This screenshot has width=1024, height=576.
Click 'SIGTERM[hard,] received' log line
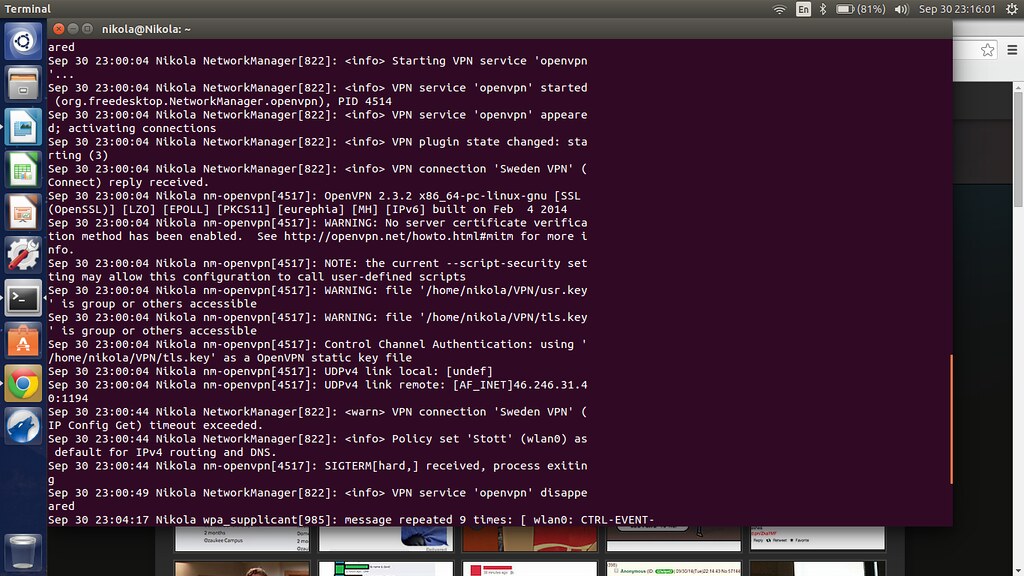pyautogui.click(x=317, y=472)
